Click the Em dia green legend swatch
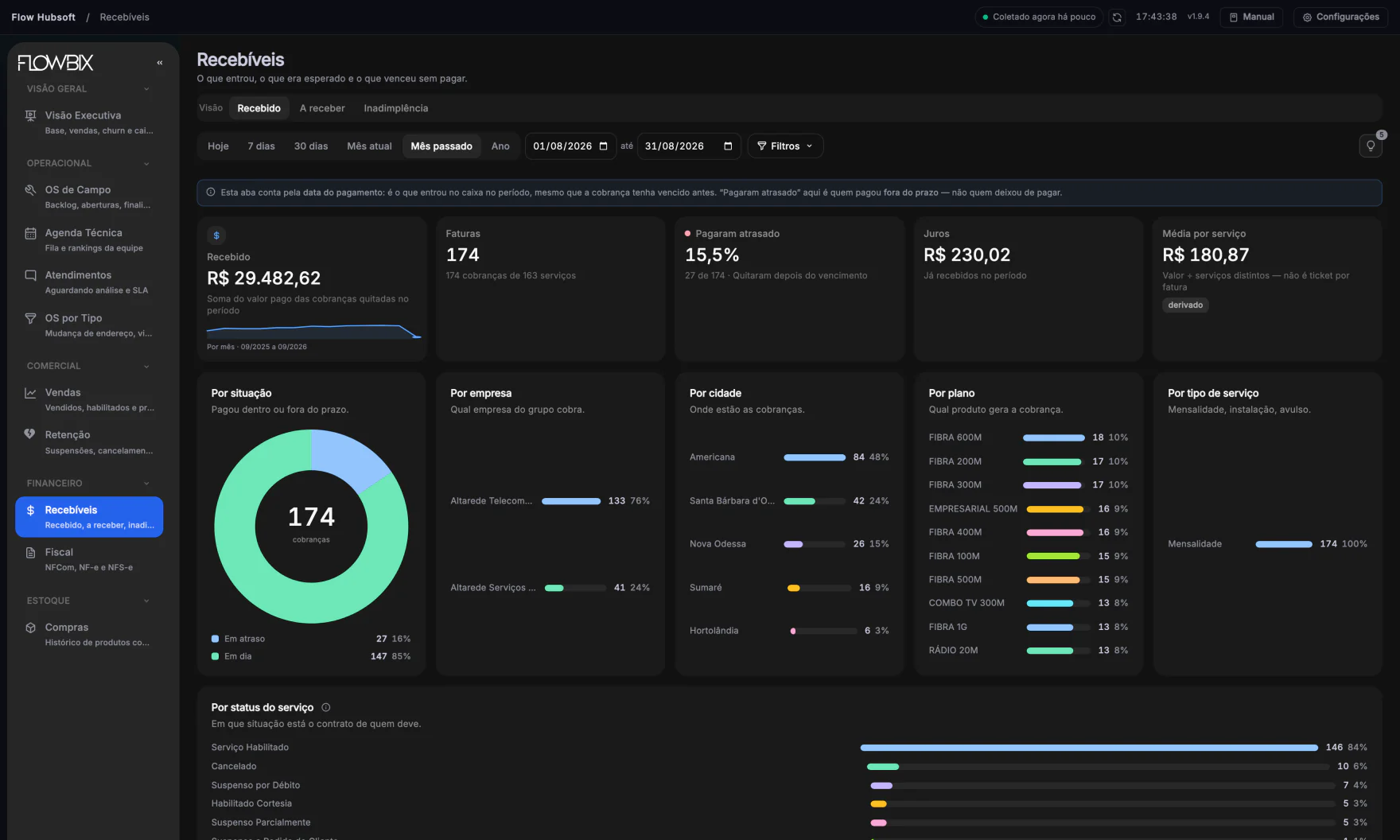The image size is (1400, 840). pyautogui.click(x=216, y=656)
